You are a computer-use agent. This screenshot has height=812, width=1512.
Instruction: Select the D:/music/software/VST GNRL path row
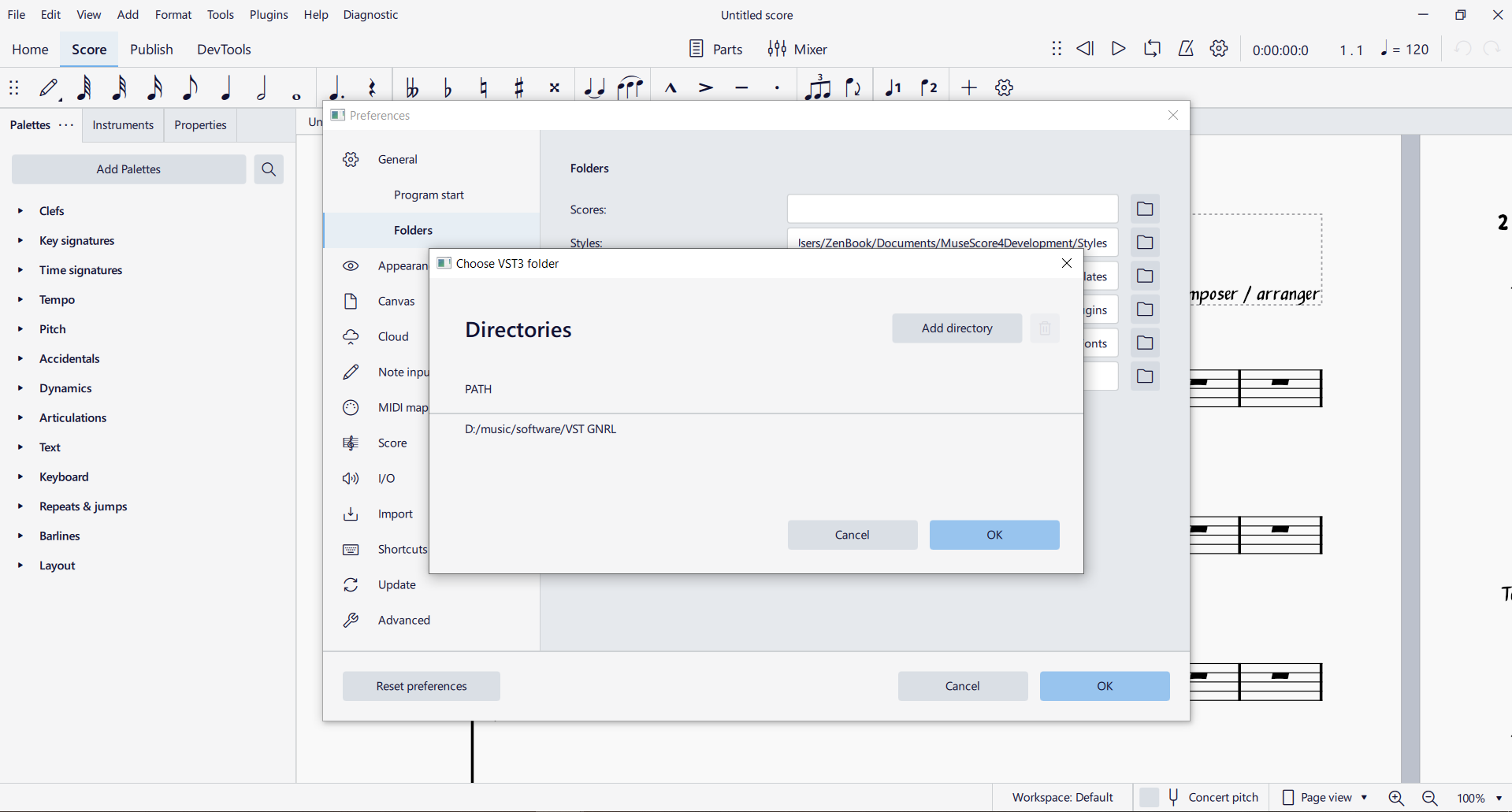[756, 429]
